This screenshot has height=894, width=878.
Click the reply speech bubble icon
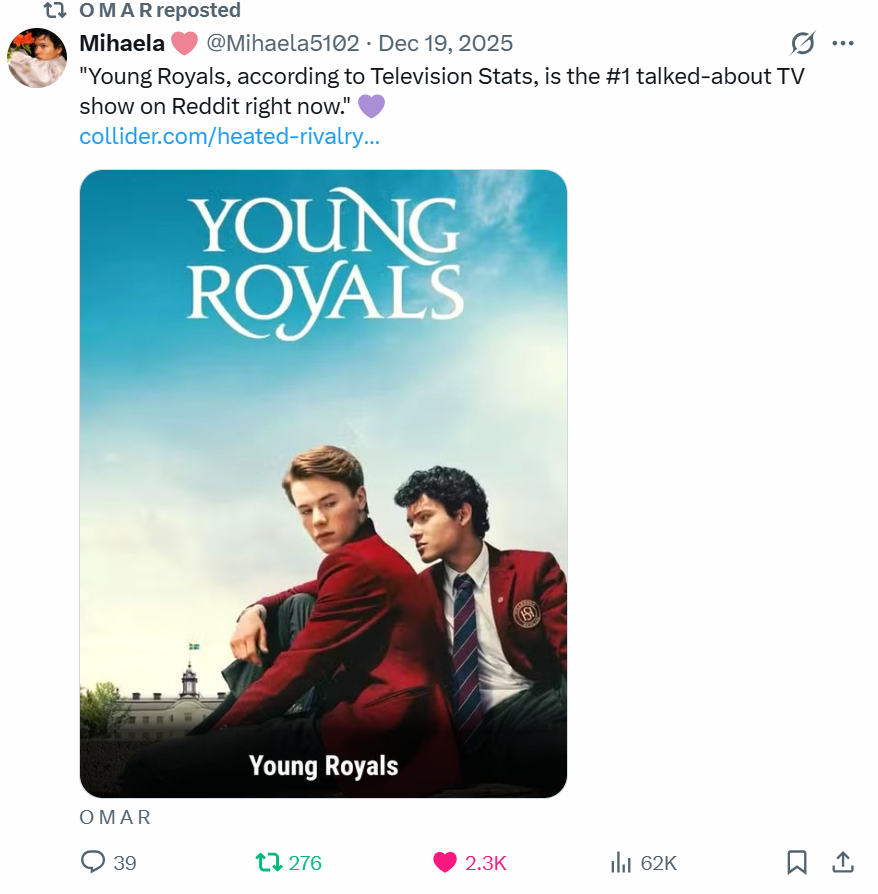[93, 862]
